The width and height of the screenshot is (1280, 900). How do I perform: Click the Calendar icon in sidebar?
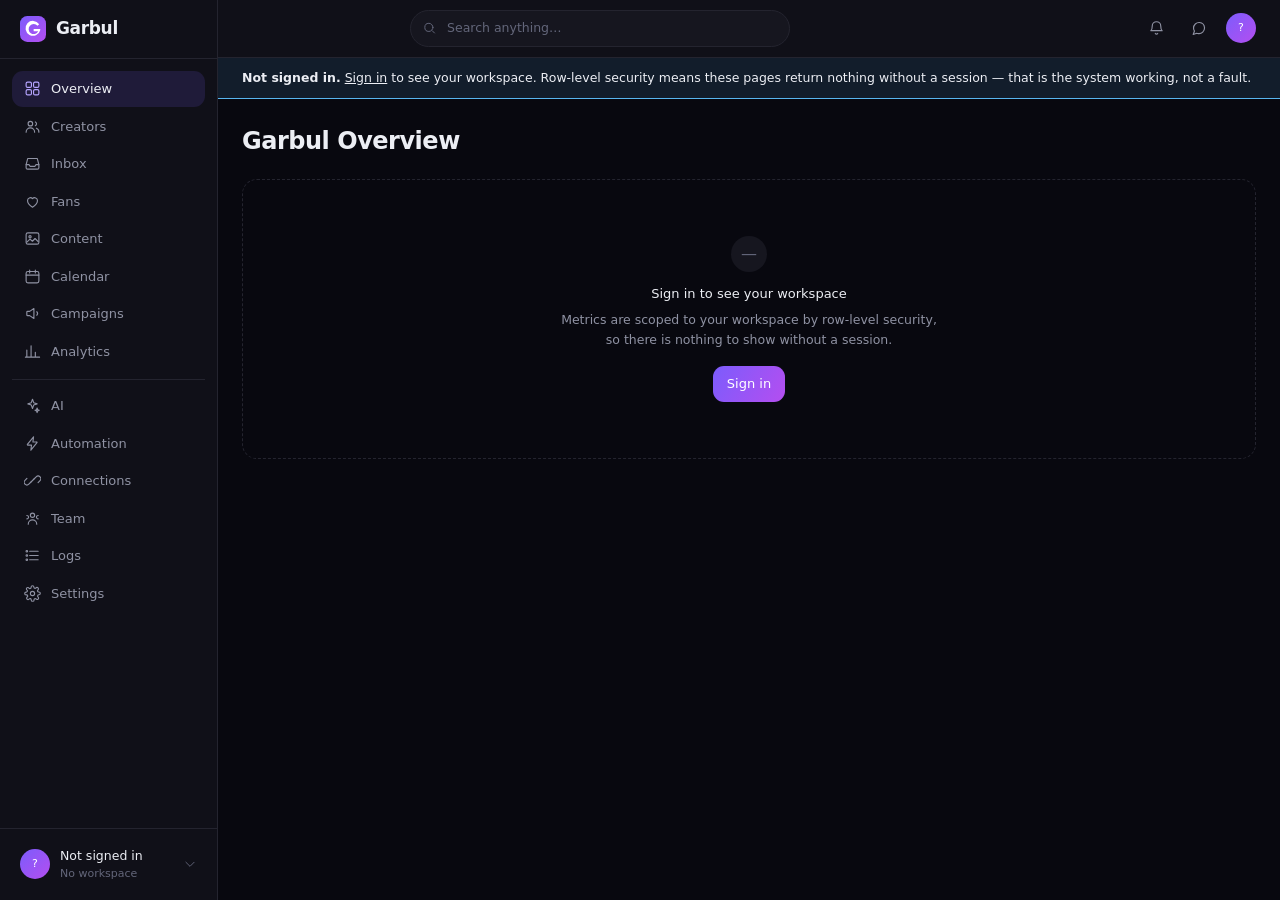32,277
